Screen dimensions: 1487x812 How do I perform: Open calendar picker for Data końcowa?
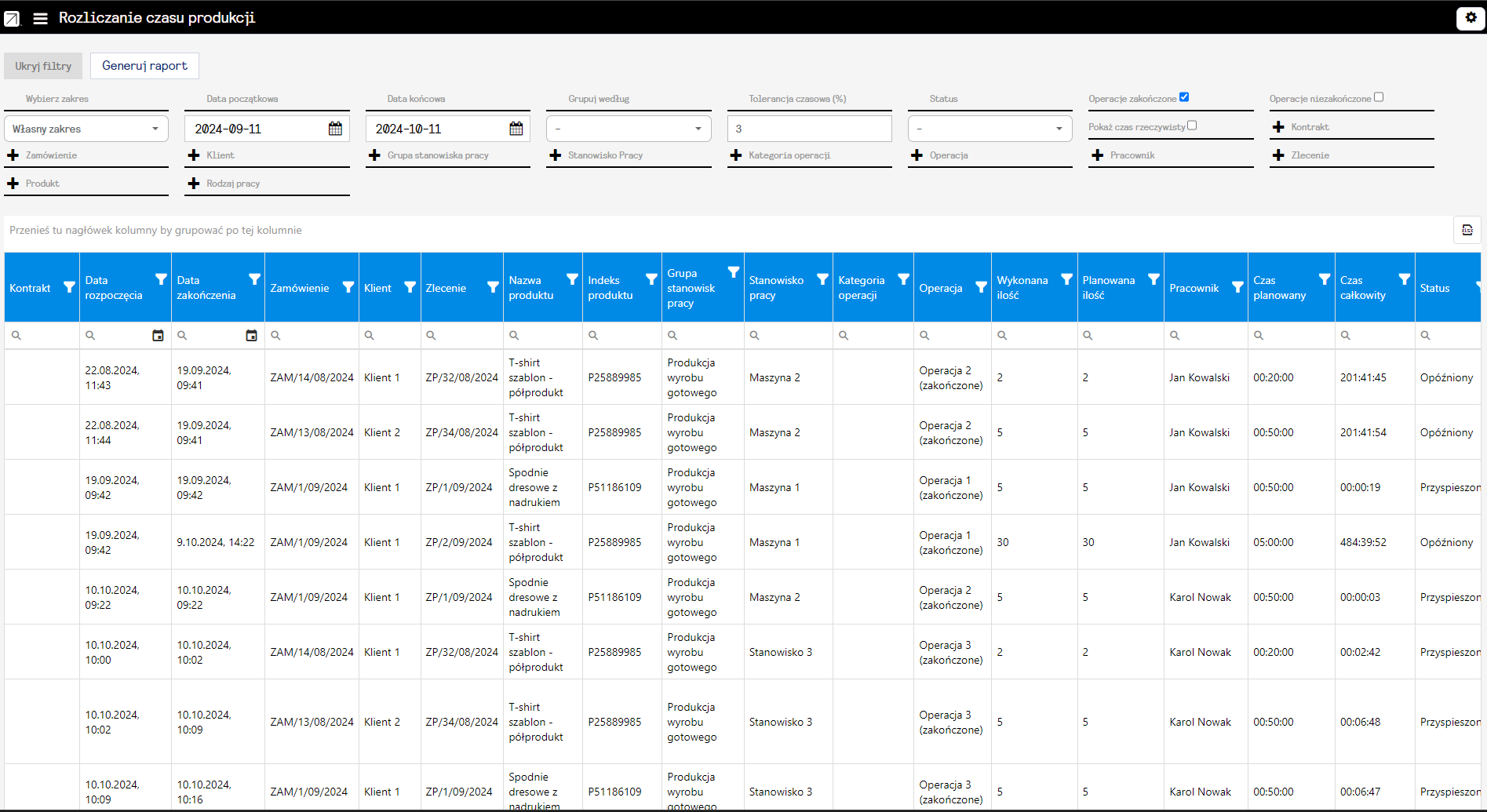[516, 129]
